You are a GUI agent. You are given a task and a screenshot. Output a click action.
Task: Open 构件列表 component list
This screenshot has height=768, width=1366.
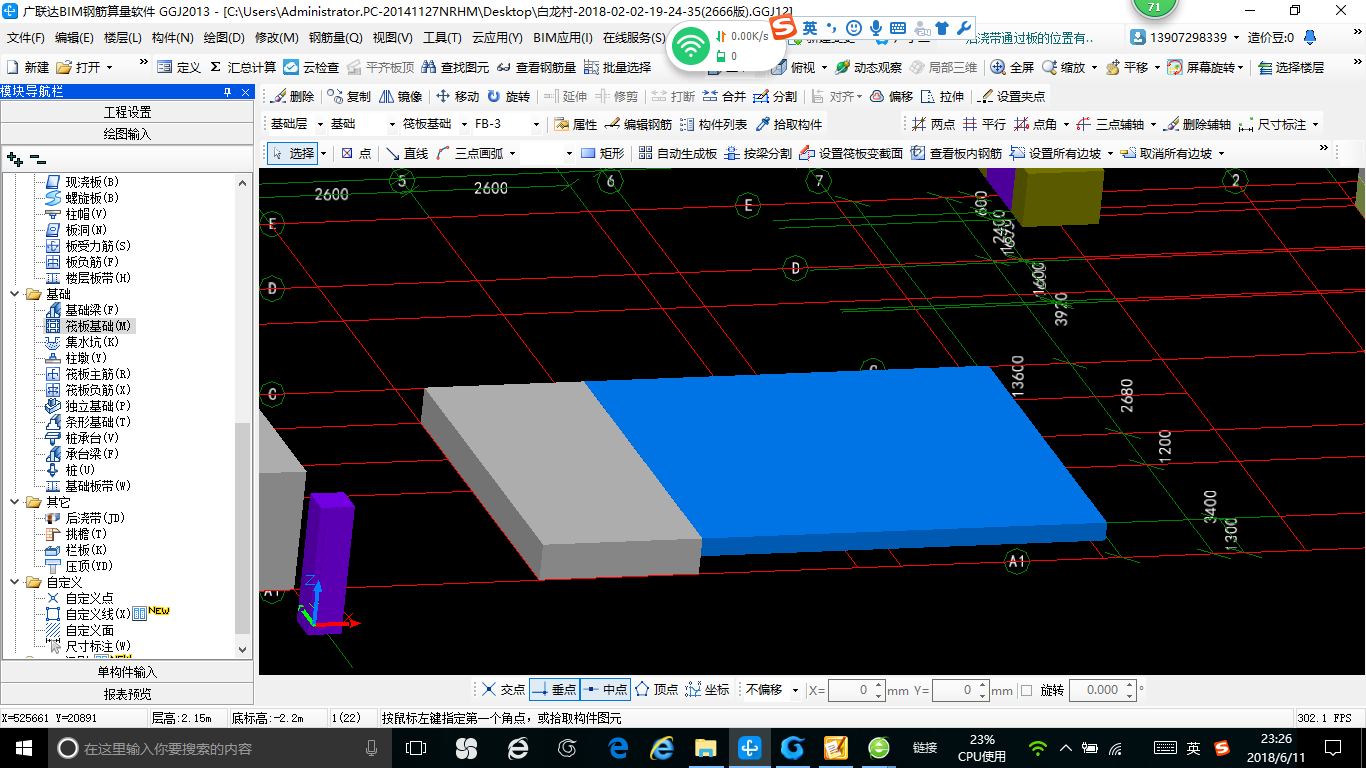pos(713,125)
